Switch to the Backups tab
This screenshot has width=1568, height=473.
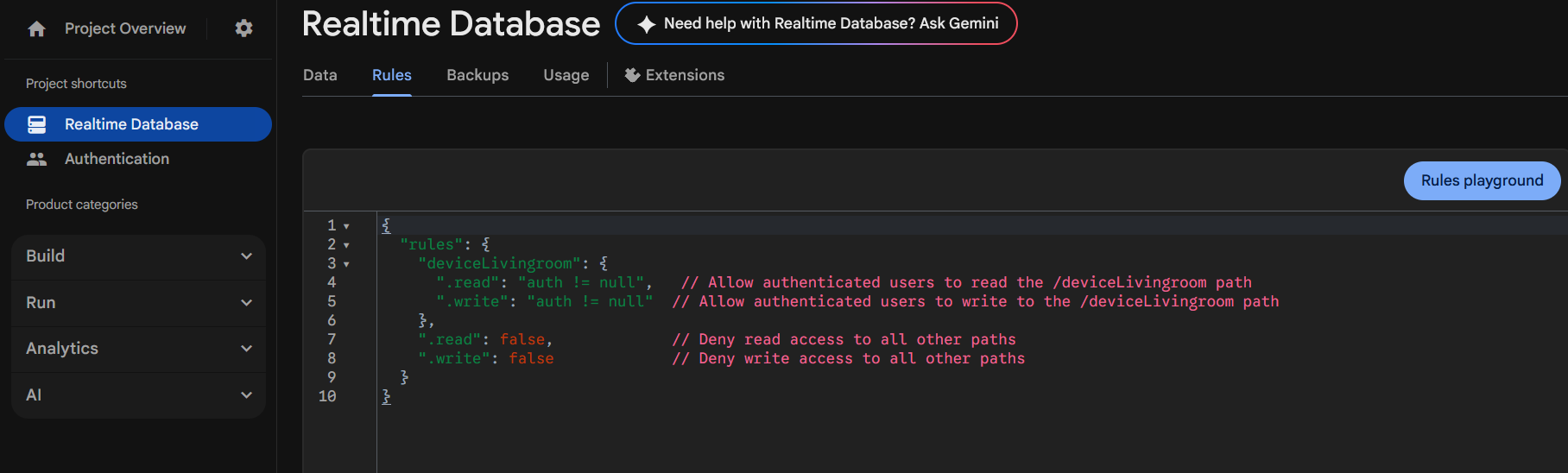[477, 75]
